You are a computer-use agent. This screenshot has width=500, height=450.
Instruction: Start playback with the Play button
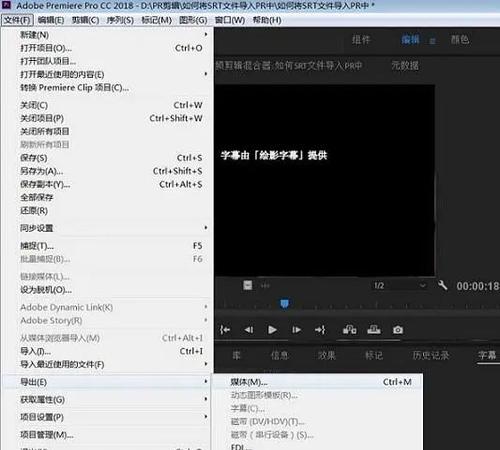tap(272, 330)
